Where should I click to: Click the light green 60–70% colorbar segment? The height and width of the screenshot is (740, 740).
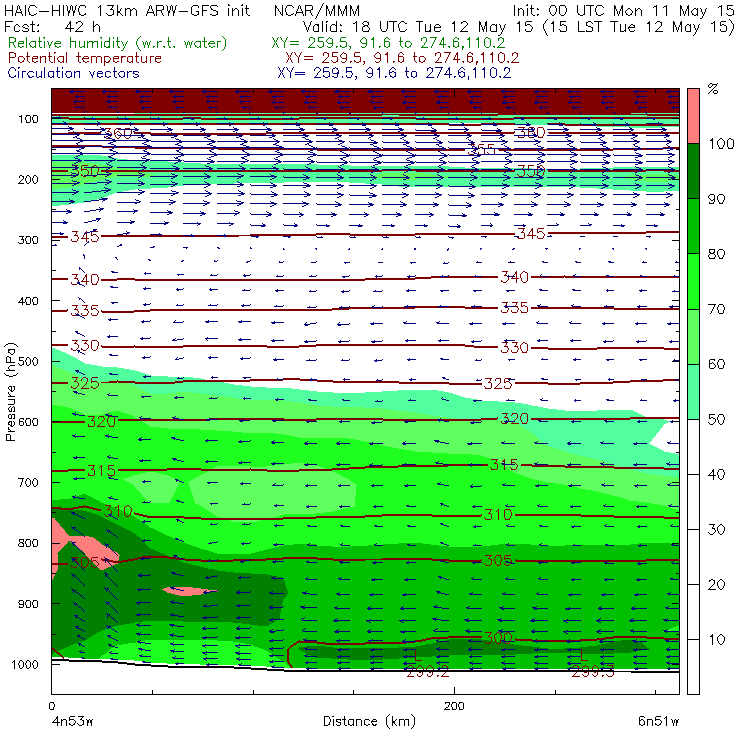(x=693, y=336)
